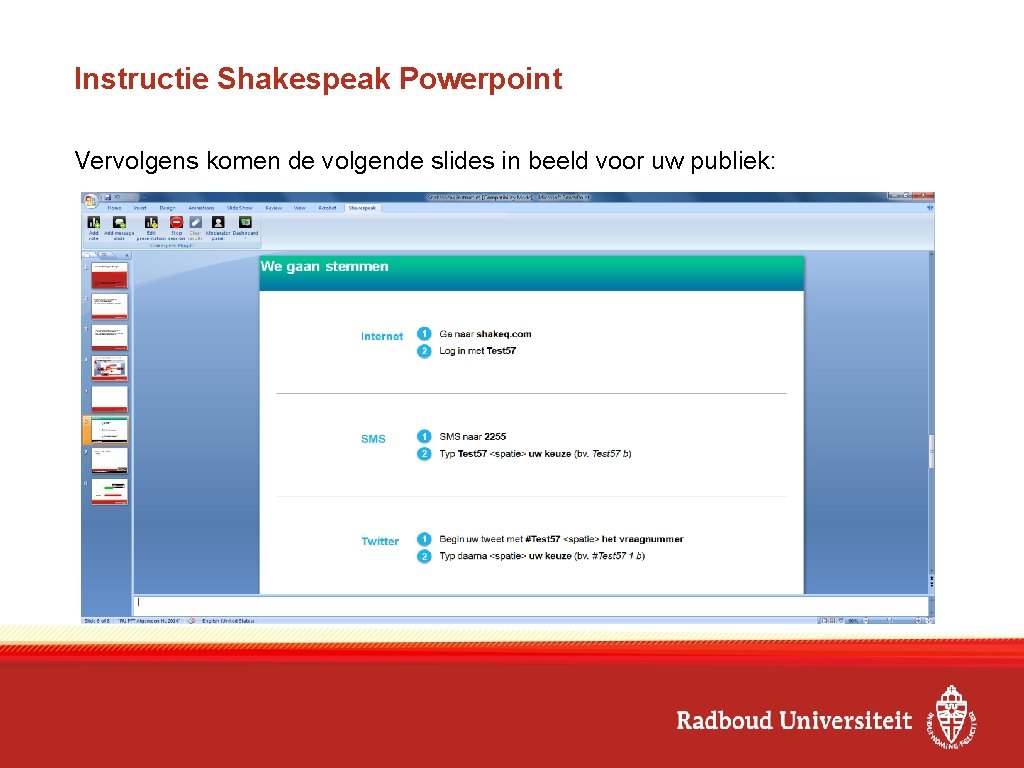The width and height of the screenshot is (1024, 768).
Task: Open the View ribbon tab
Action: (x=300, y=208)
